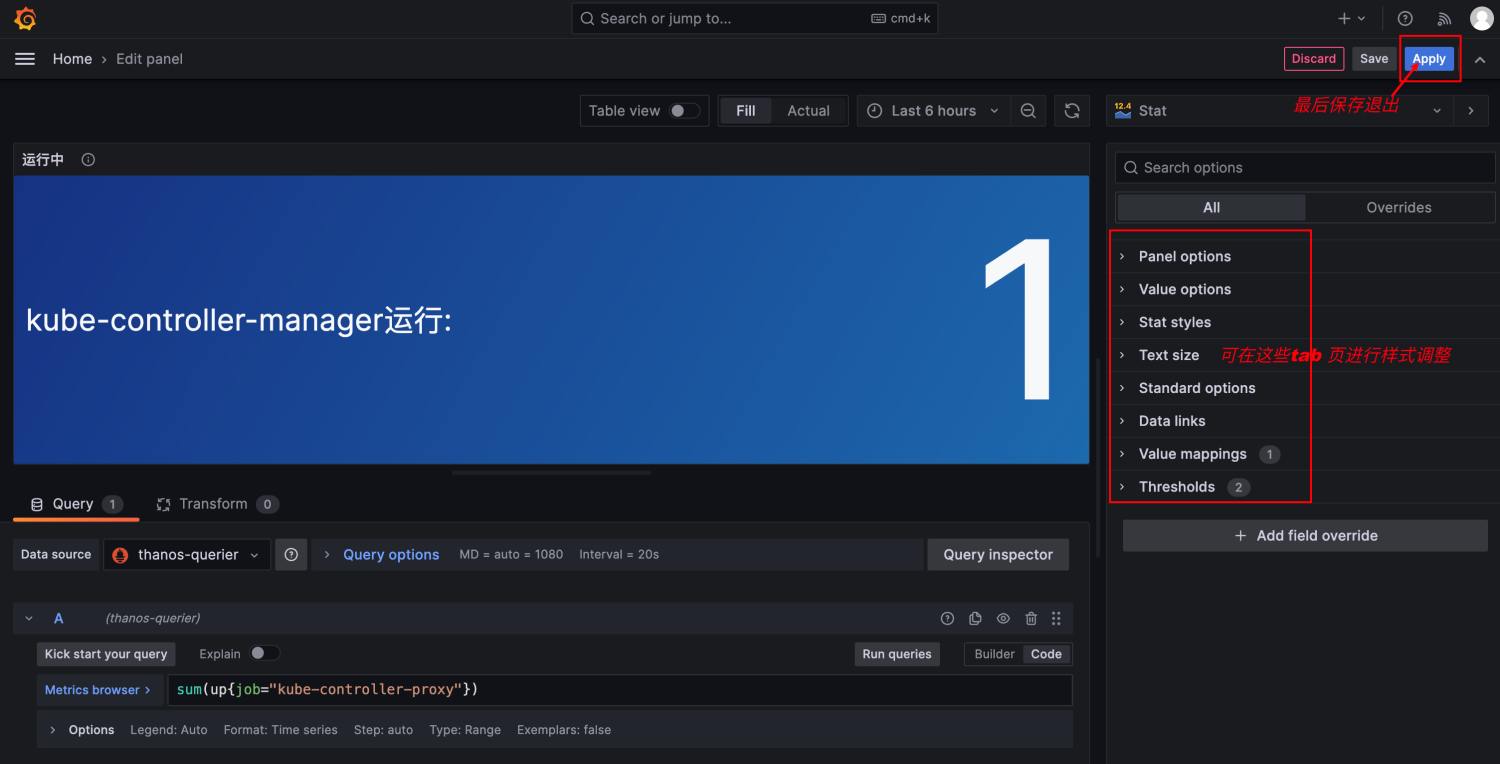The image size is (1500, 764).
Task: Click the 'MD = auto = 1080' text
Action: click(x=511, y=555)
